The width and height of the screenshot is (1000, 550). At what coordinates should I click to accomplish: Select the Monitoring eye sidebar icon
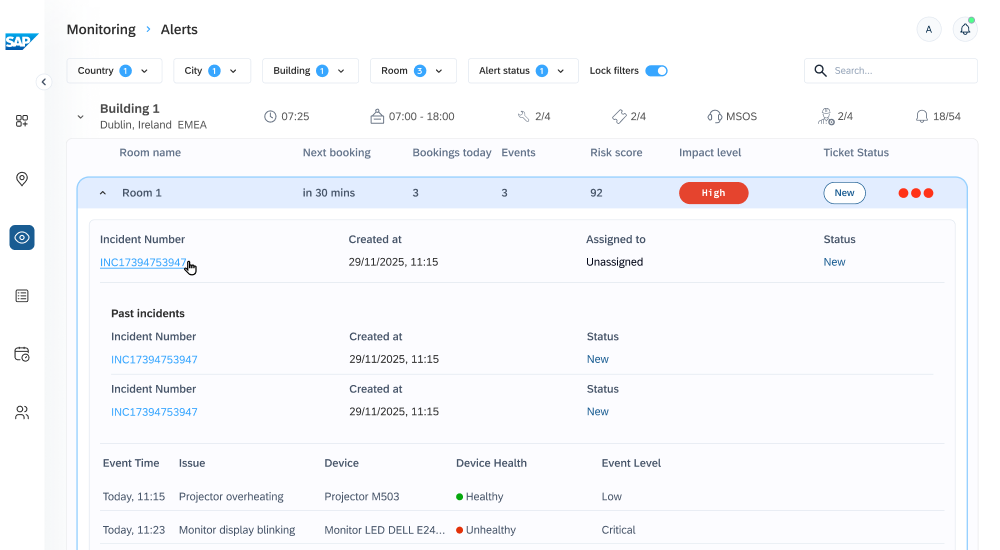(x=22, y=237)
